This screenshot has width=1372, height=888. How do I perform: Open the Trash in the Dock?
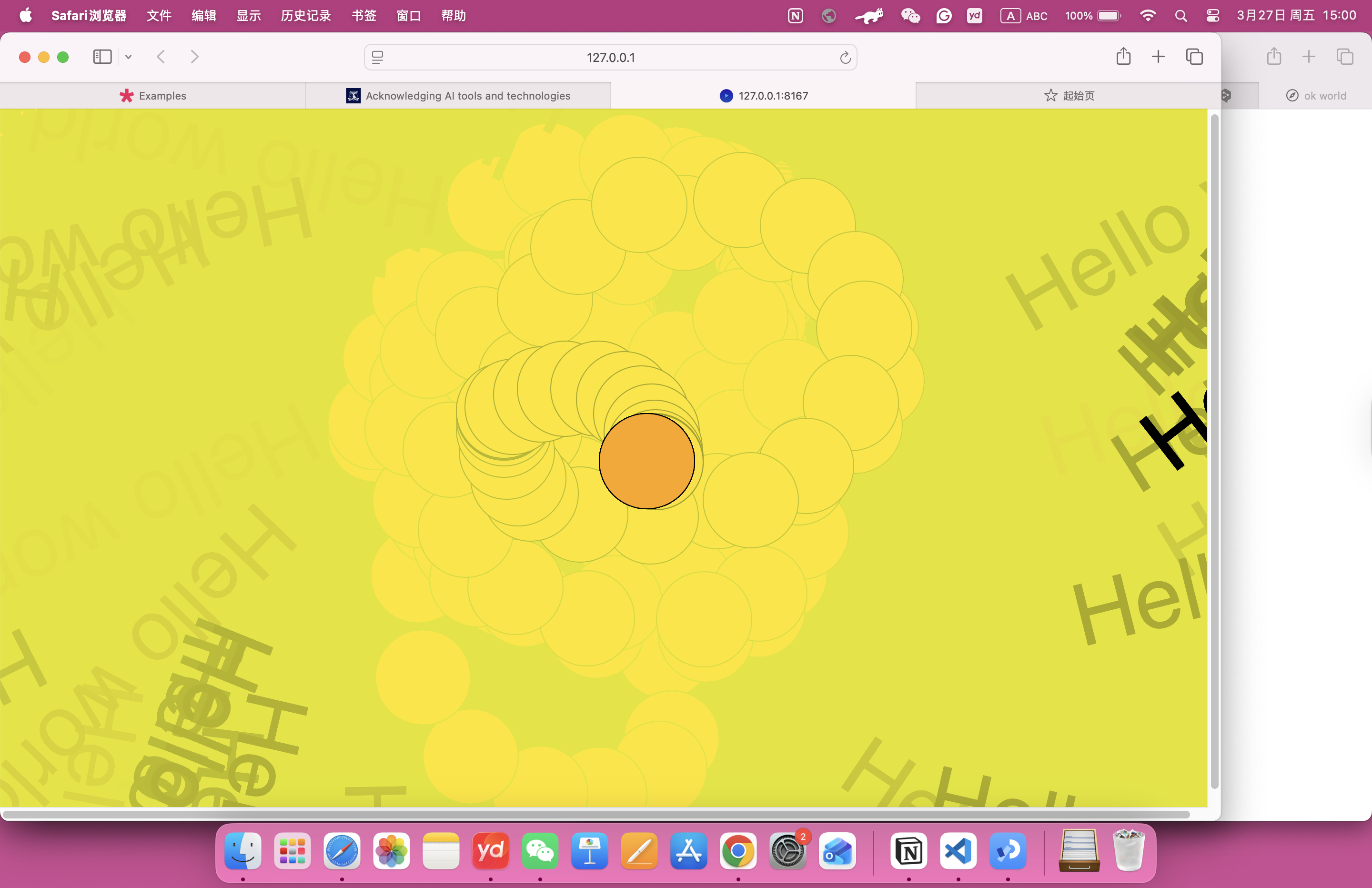point(1129,850)
